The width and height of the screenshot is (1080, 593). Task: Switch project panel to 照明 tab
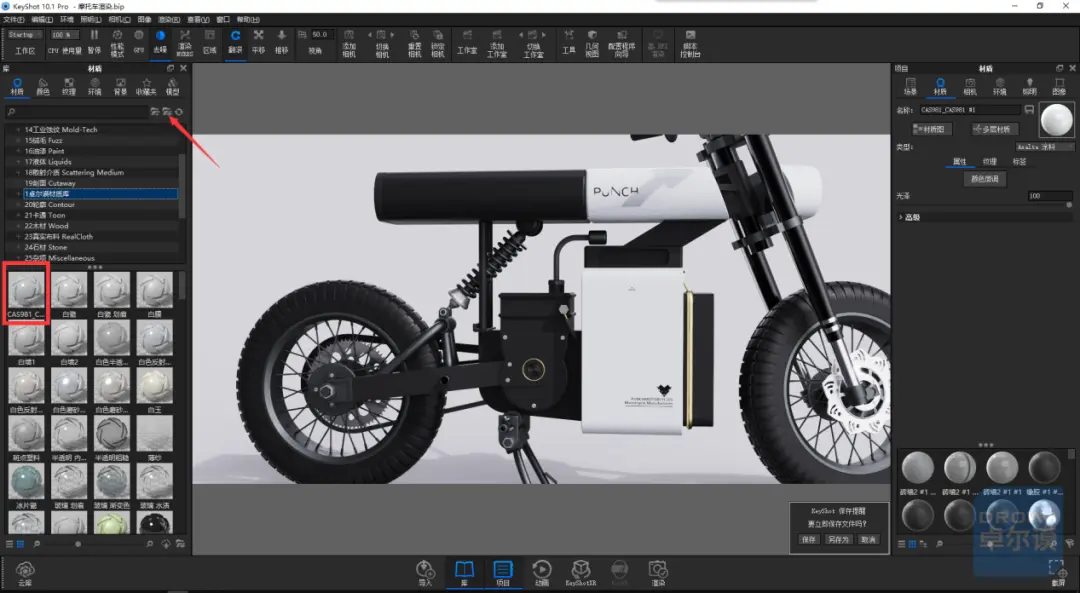click(x=1029, y=86)
